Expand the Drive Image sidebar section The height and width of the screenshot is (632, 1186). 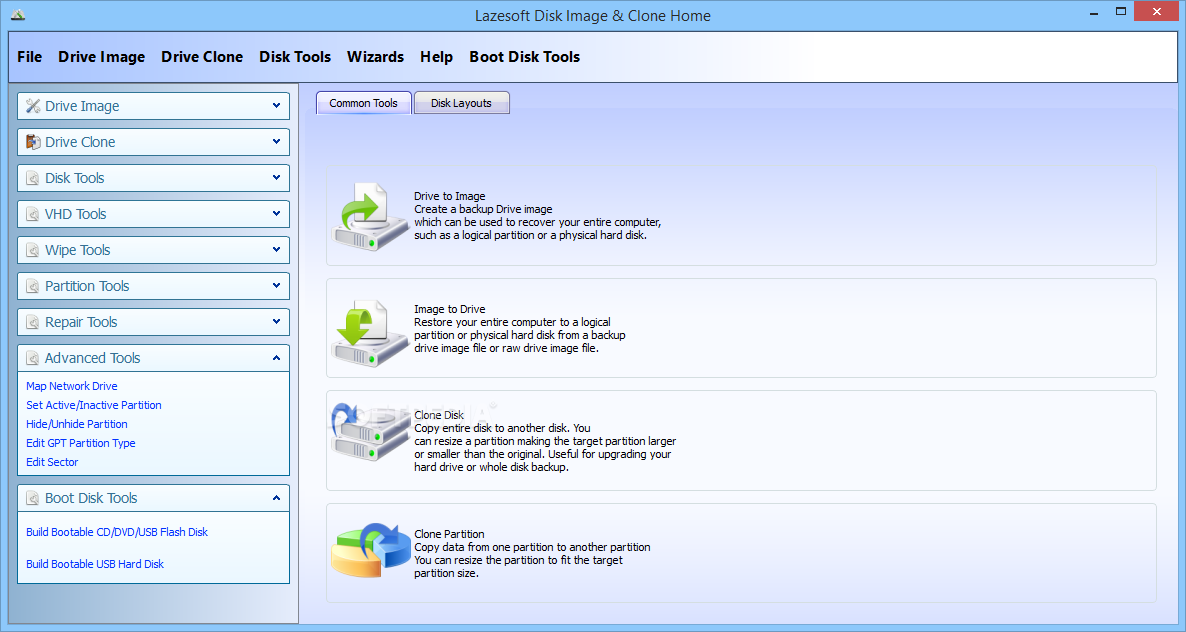[276, 106]
